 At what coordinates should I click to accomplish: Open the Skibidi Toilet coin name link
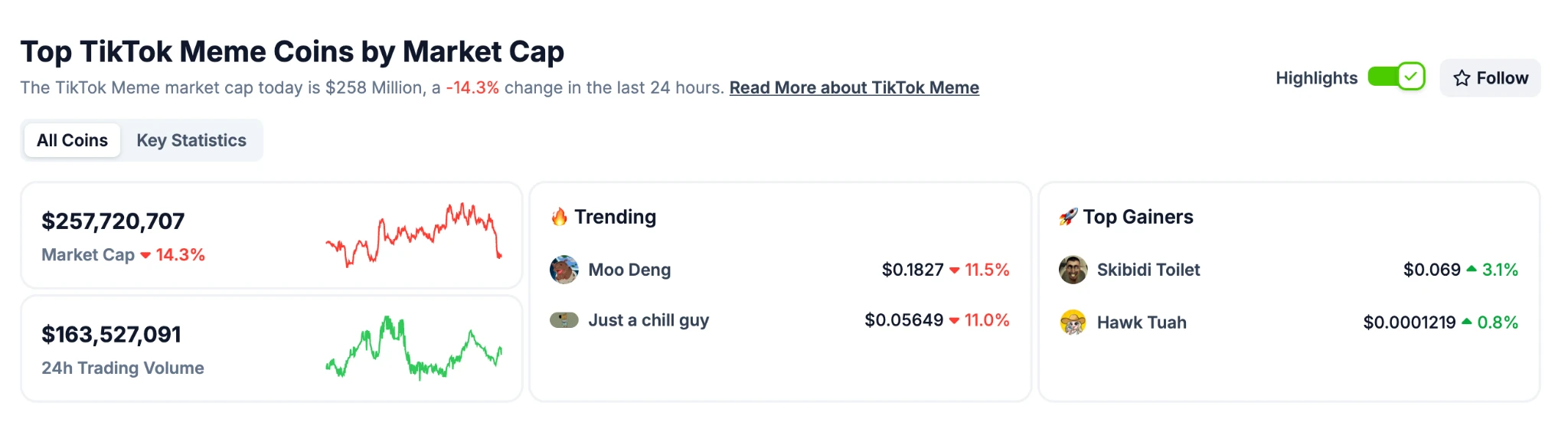[1148, 270]
